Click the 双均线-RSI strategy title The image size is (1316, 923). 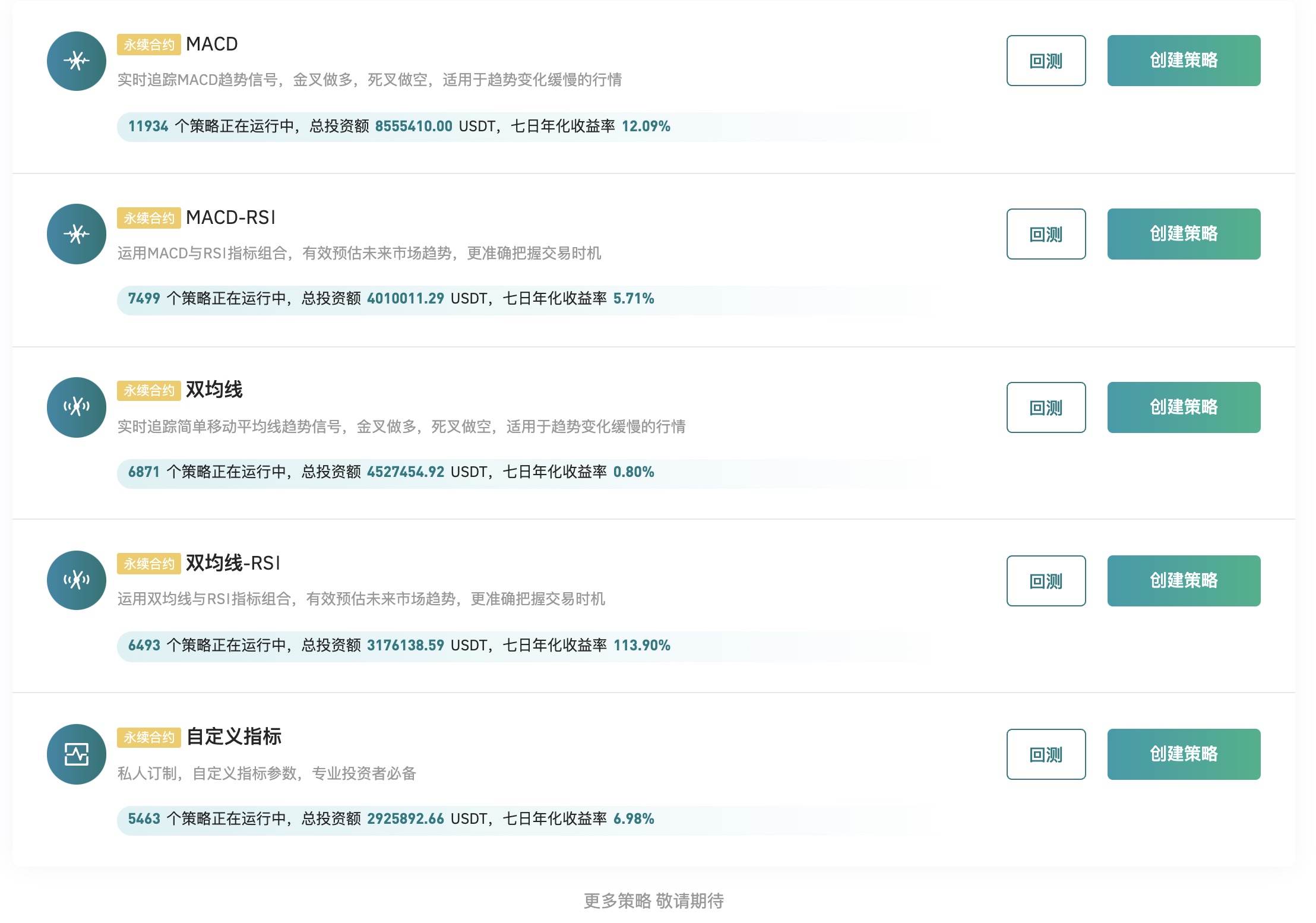[x=233, y=563]
